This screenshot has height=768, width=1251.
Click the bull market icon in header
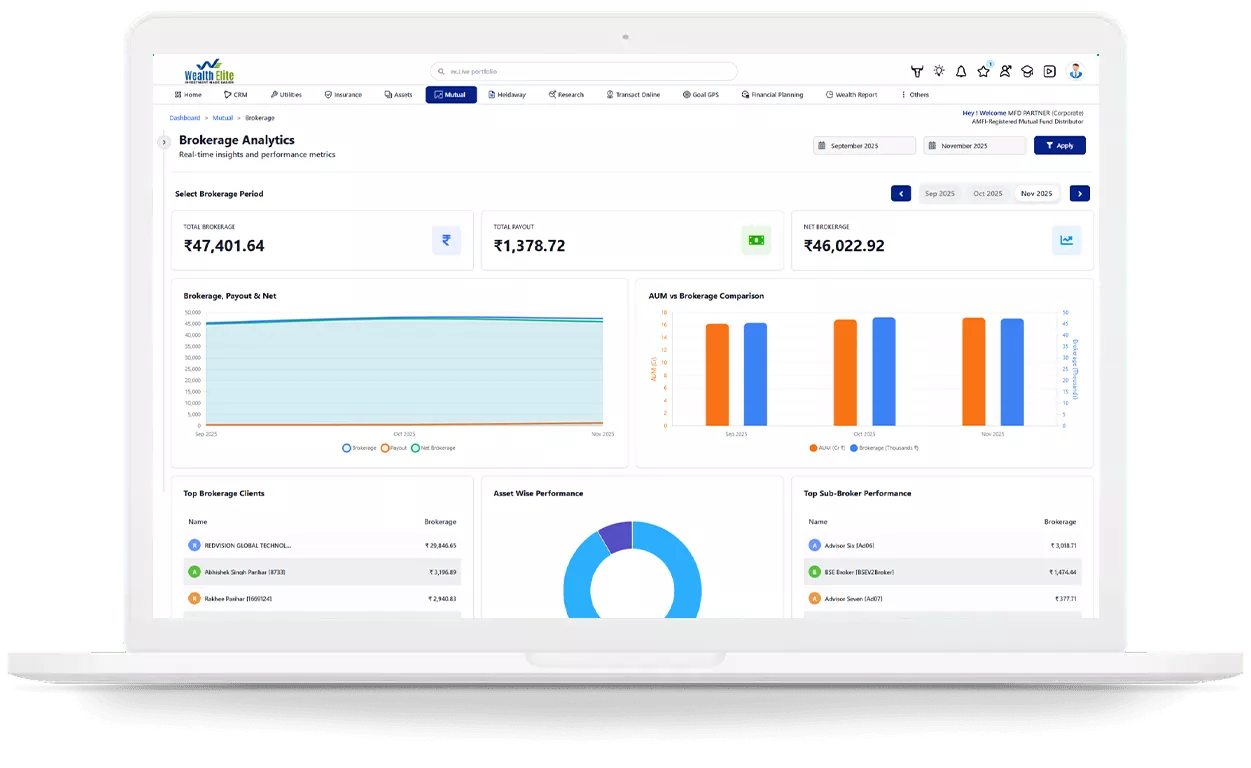pyautogui.click(x=917, y=71)
